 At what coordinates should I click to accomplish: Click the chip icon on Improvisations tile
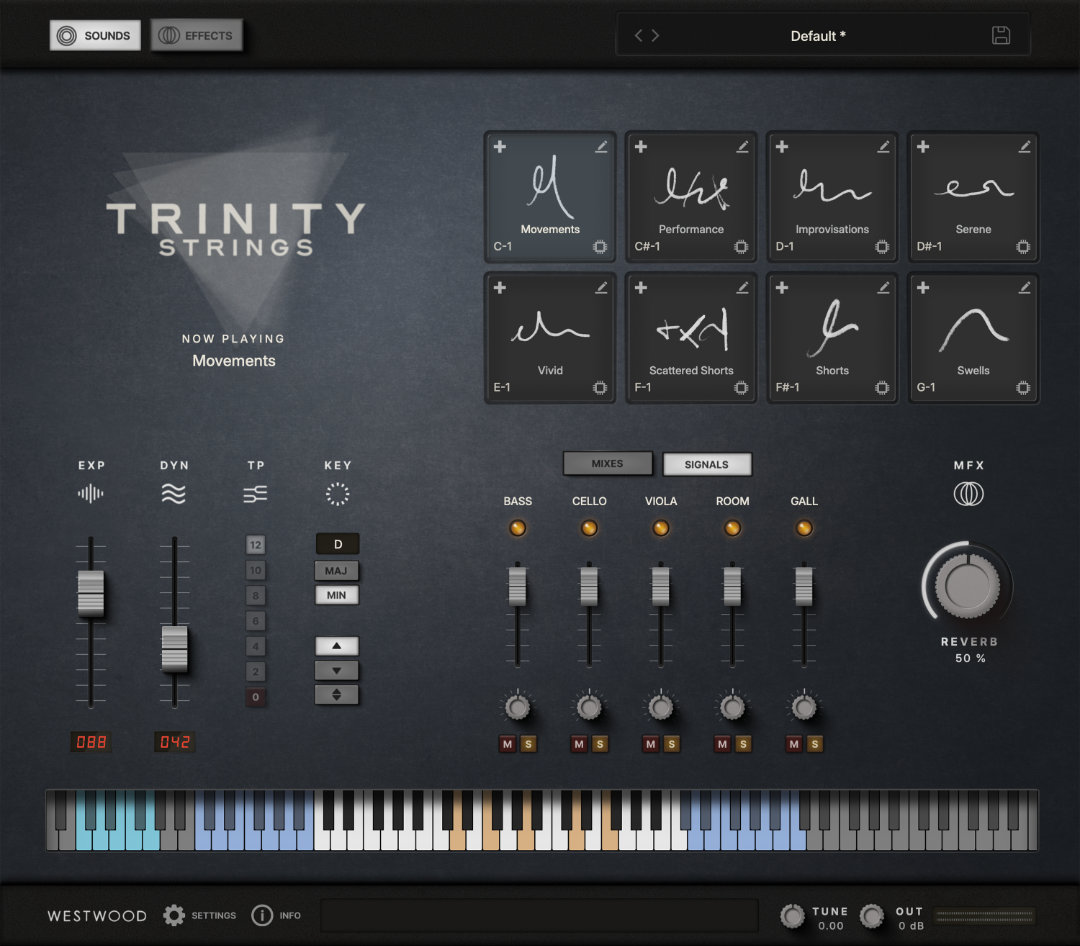[882, 247]
